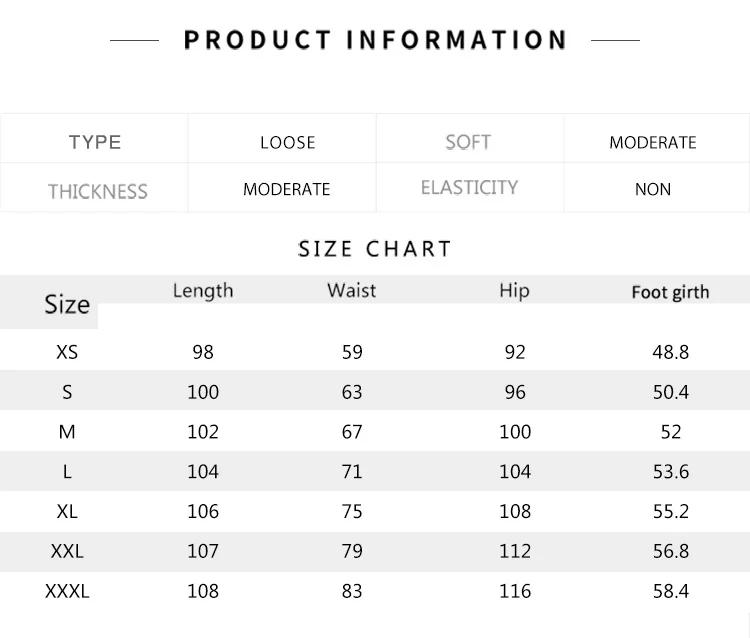Select the XS size row label
This screenshot has width=750, height=638.
[67, 352]
